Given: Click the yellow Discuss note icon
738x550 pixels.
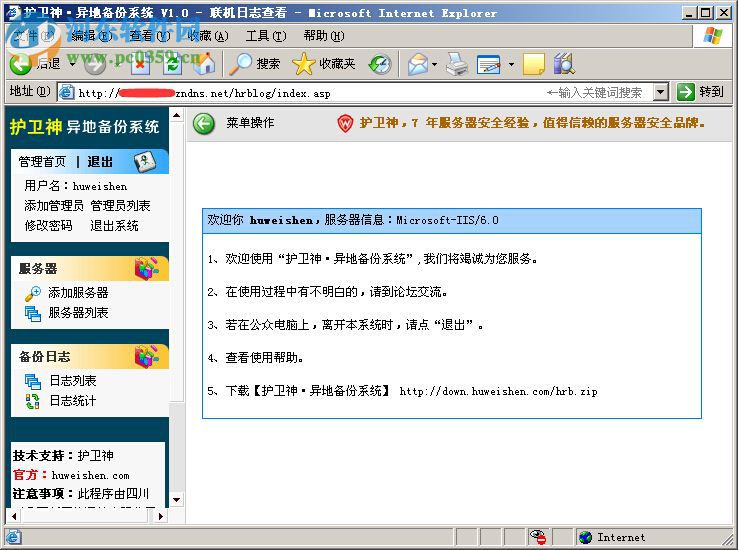Looking at the screenshot, I should tap(534, 64).
